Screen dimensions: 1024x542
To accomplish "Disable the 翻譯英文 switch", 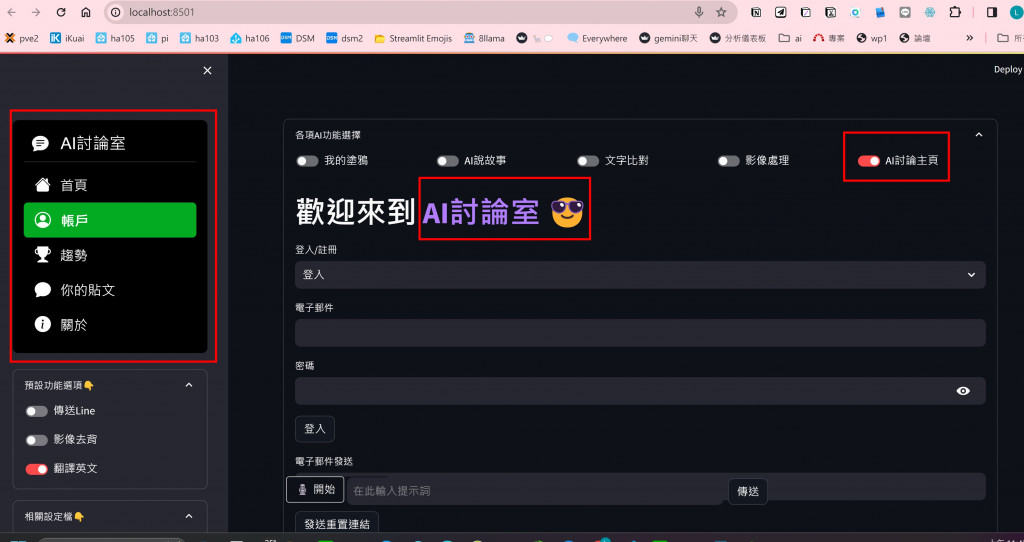I will (x=37, y=469).
